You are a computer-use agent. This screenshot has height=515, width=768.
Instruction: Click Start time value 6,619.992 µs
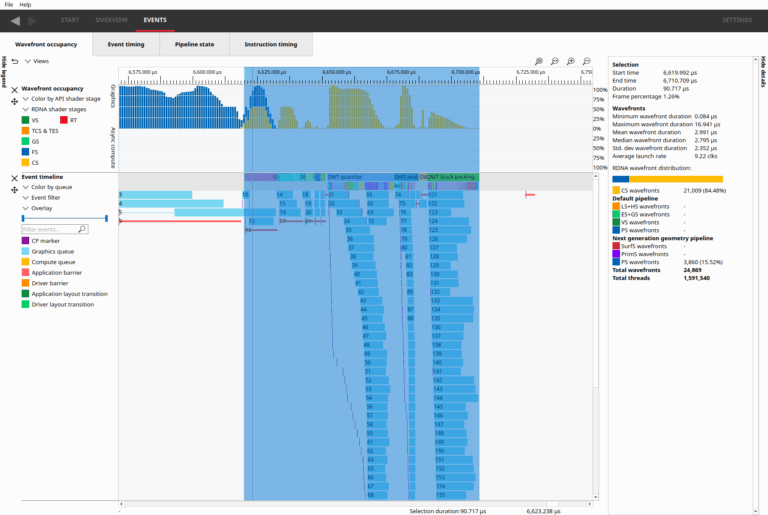680,73
